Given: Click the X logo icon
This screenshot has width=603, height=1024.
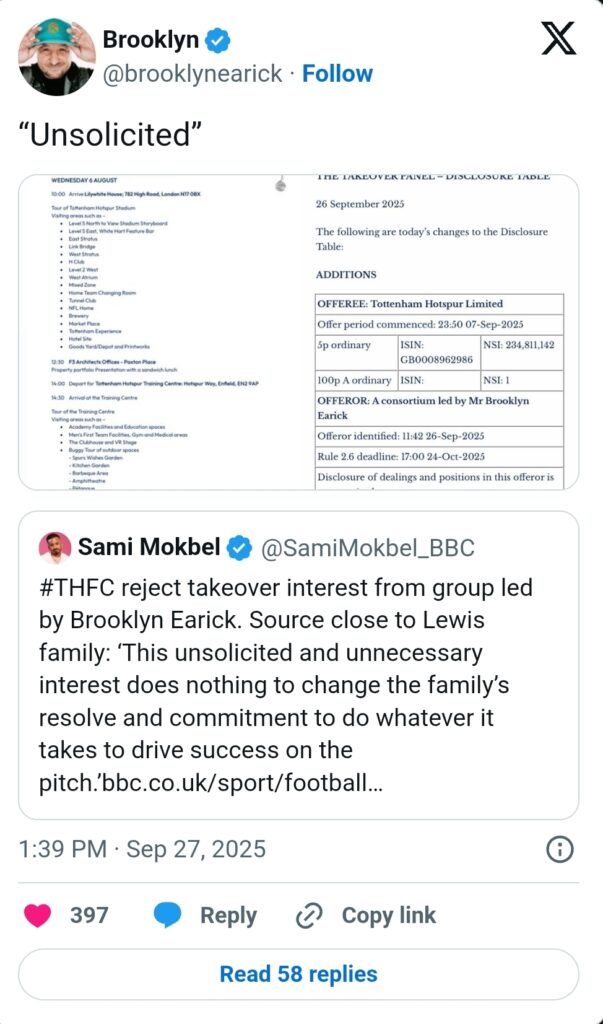Looking at the screenshot, I should pos(558,39).
